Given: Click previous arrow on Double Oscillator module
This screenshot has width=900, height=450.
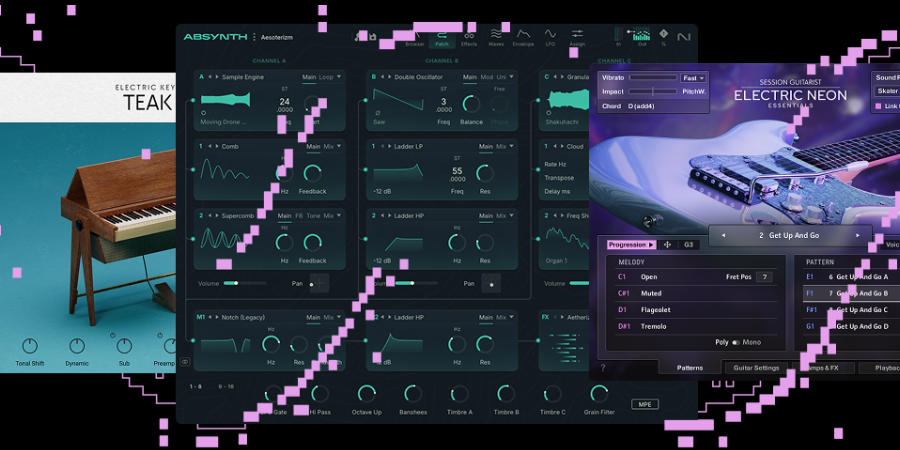Looking at the screenshot, I should (x=382, y=77).
